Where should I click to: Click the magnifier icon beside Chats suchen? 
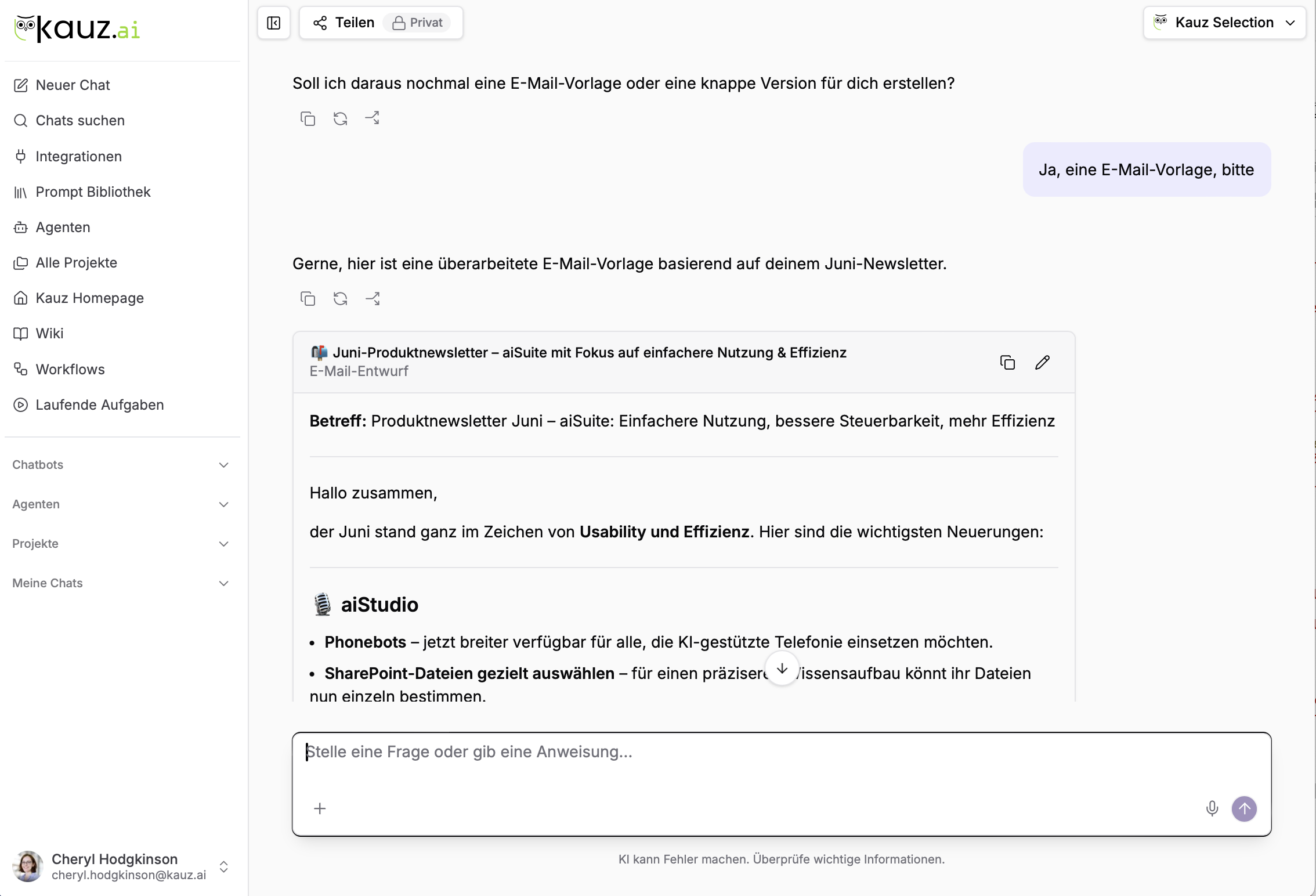(21, 121)
